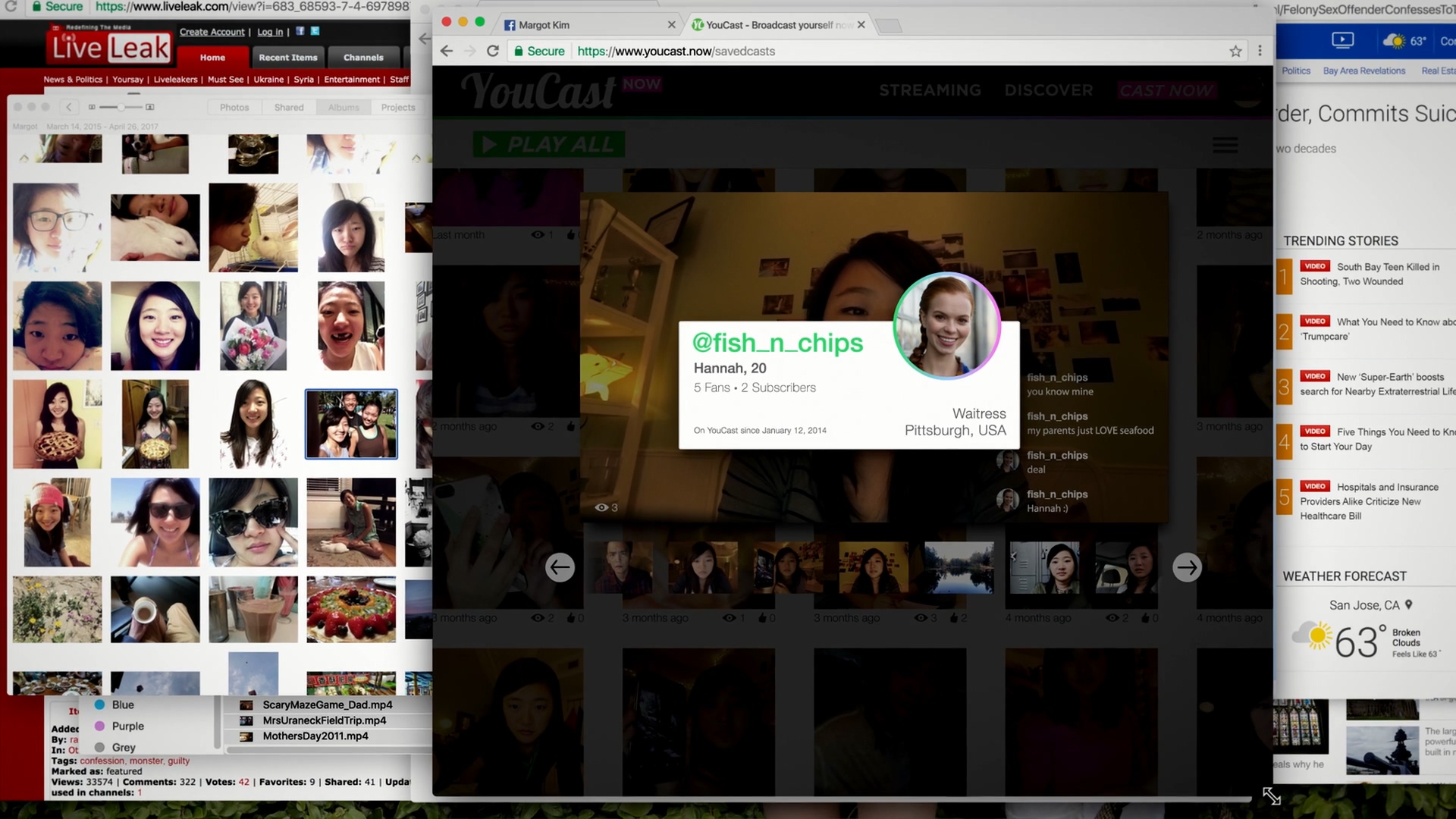Open Bay Area Revelations news section
Screen dimensions: 1456x819
[1363, 71]
